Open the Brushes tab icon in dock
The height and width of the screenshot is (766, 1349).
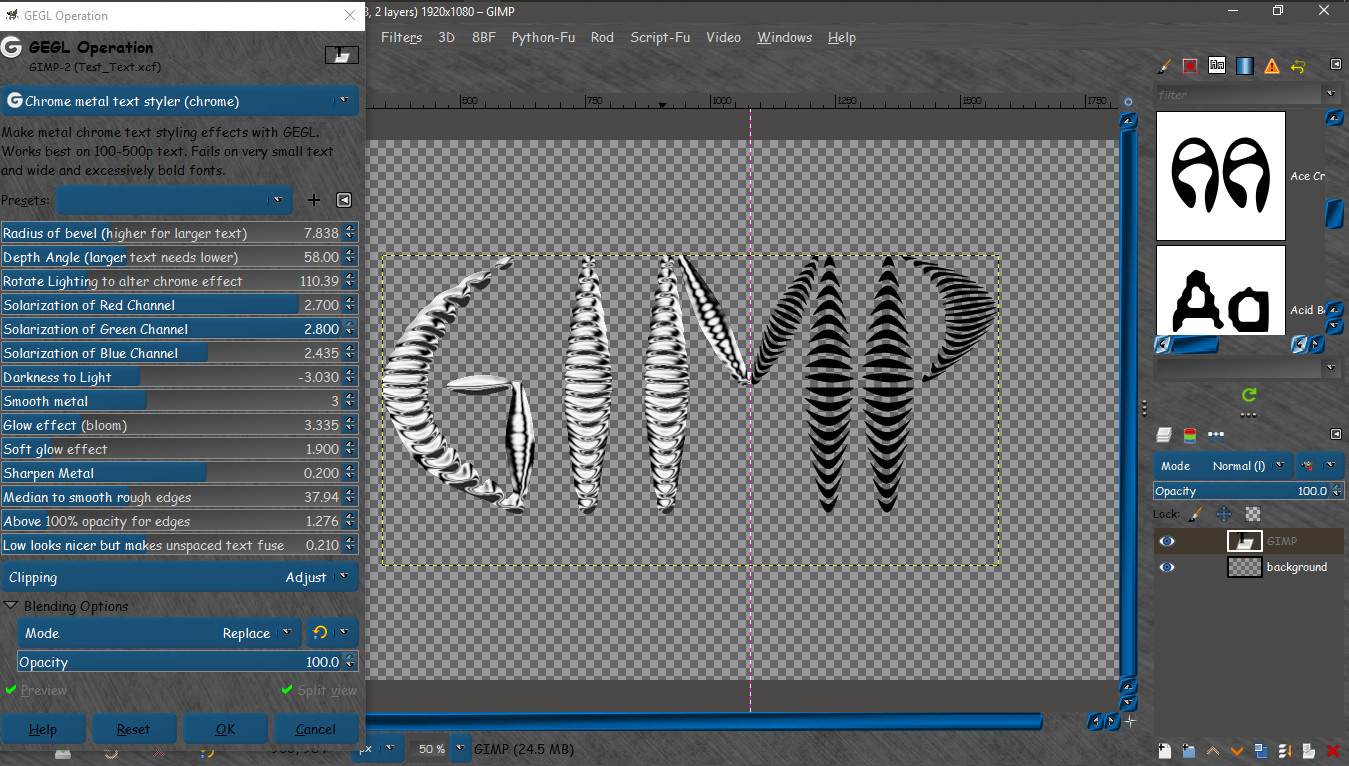pyautogui.click(x=1164, y=66)
